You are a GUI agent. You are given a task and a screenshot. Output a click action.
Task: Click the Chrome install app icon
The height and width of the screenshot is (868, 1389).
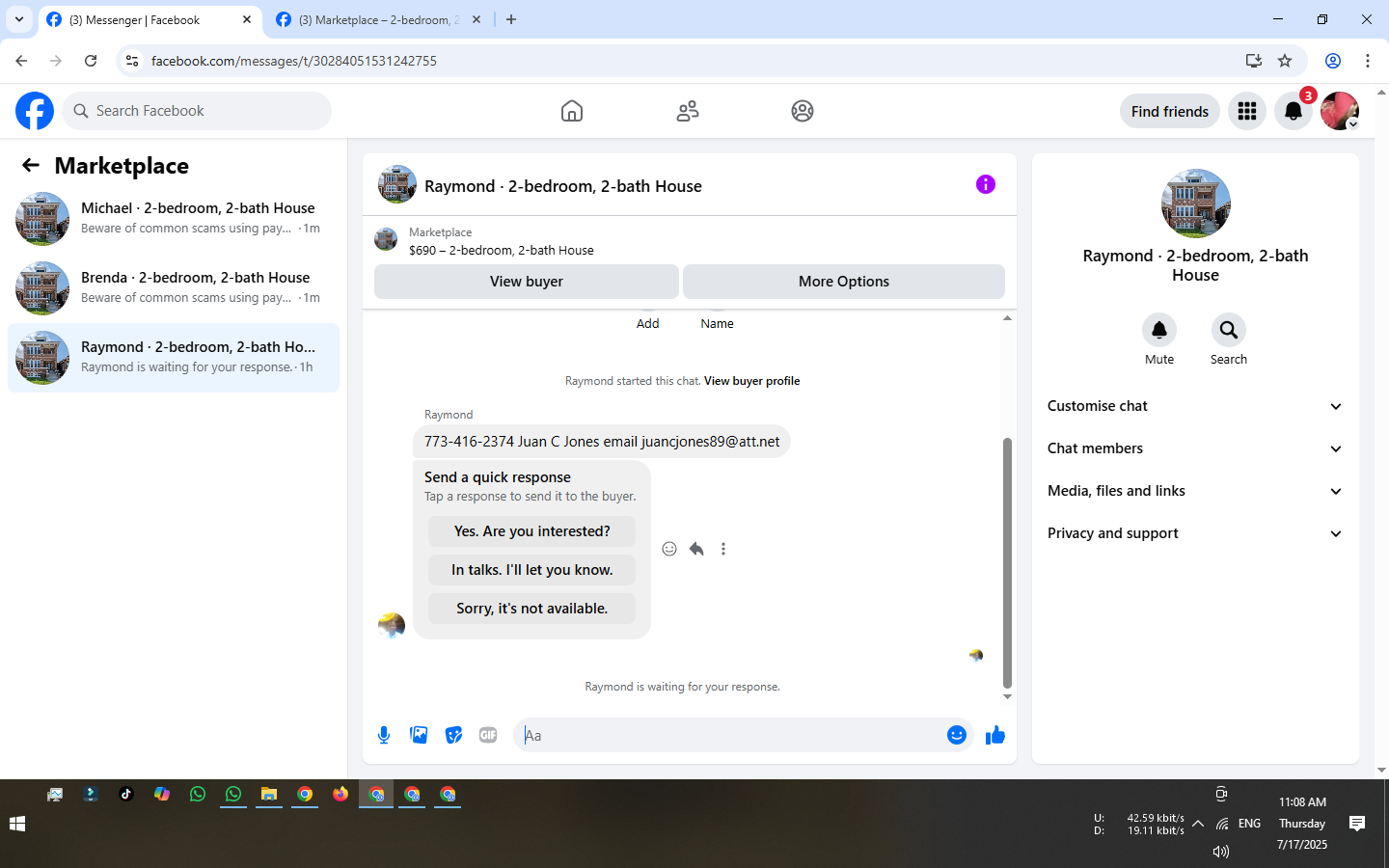[1254, 61]
